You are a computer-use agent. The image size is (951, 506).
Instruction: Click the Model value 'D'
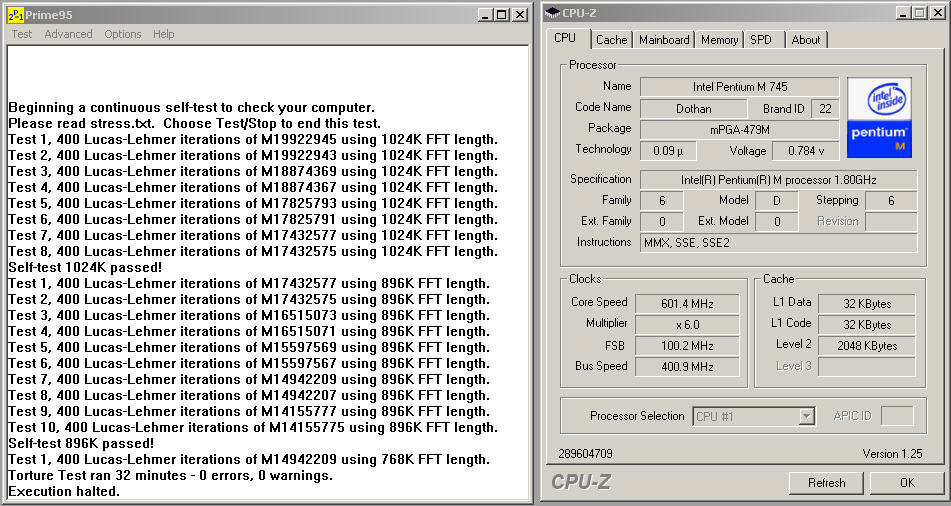[777, 201]
